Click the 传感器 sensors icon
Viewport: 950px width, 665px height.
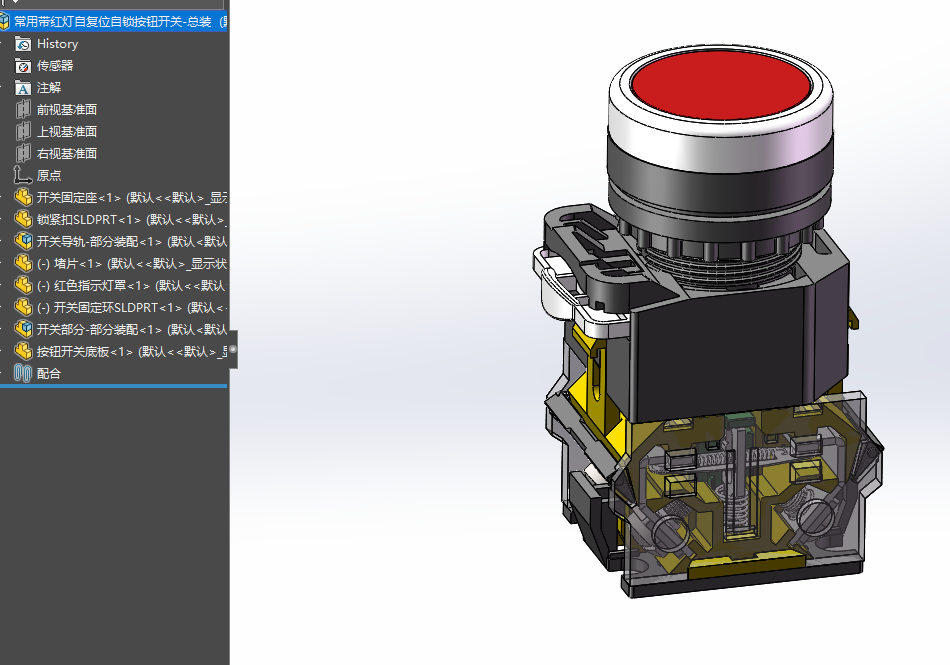point(23,66)
